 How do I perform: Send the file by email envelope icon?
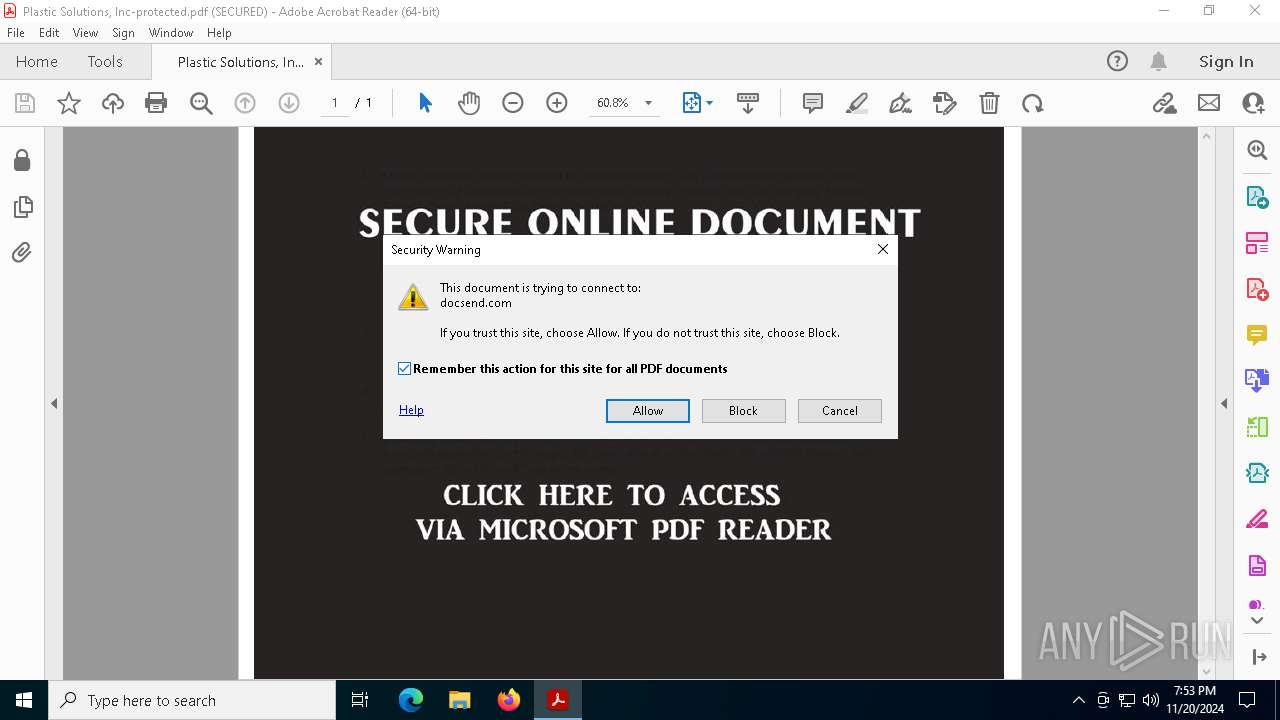pyautogui.click(x=1209, y=103)
